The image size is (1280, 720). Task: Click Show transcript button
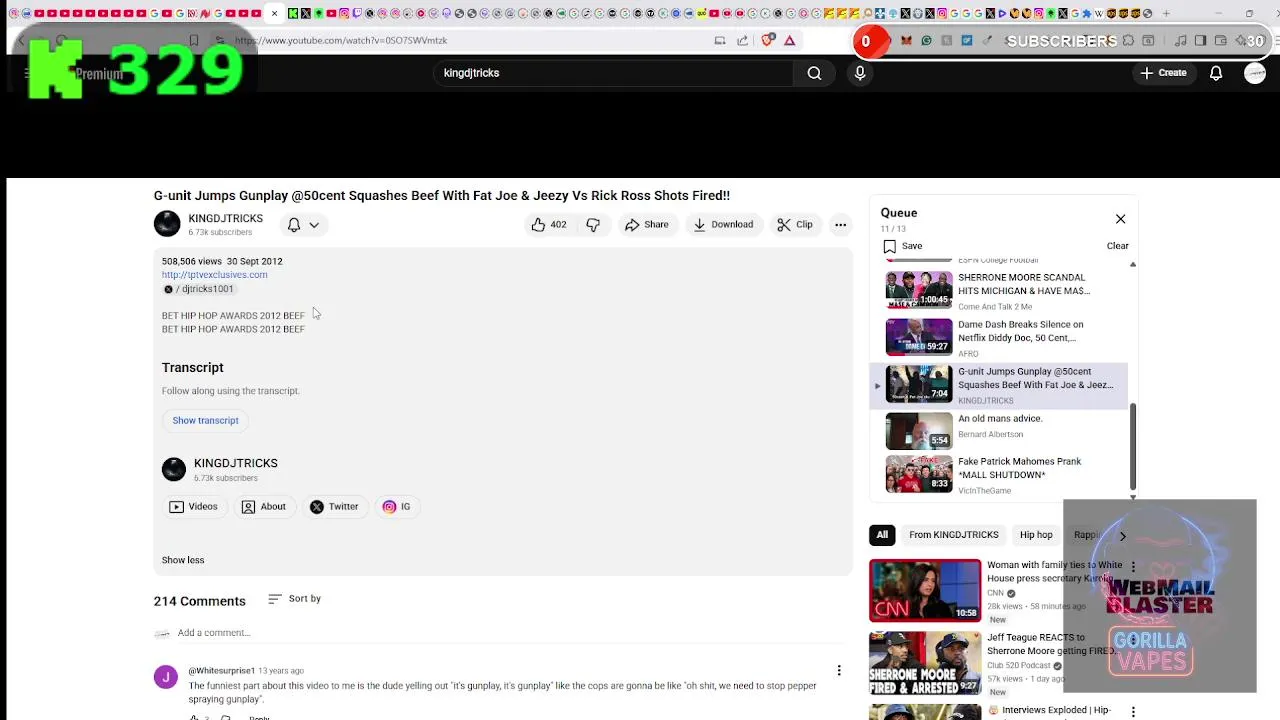[205, 421]
